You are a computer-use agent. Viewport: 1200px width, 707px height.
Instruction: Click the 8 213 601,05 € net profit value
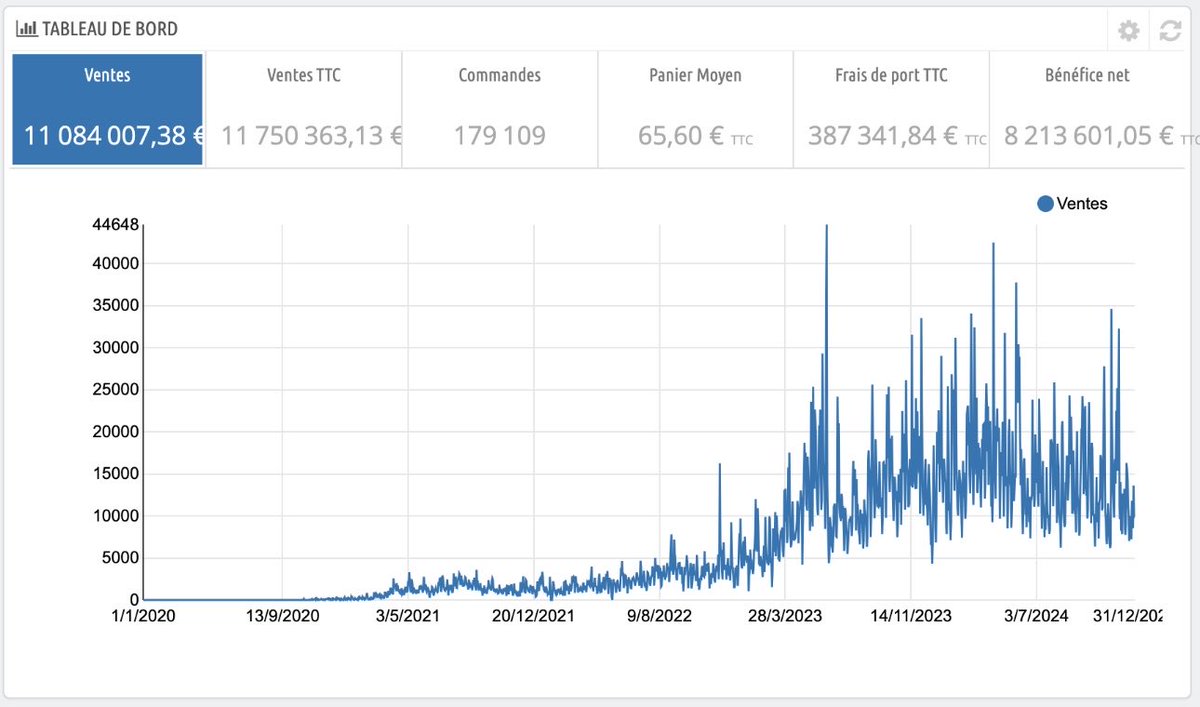pos(1089,135)
